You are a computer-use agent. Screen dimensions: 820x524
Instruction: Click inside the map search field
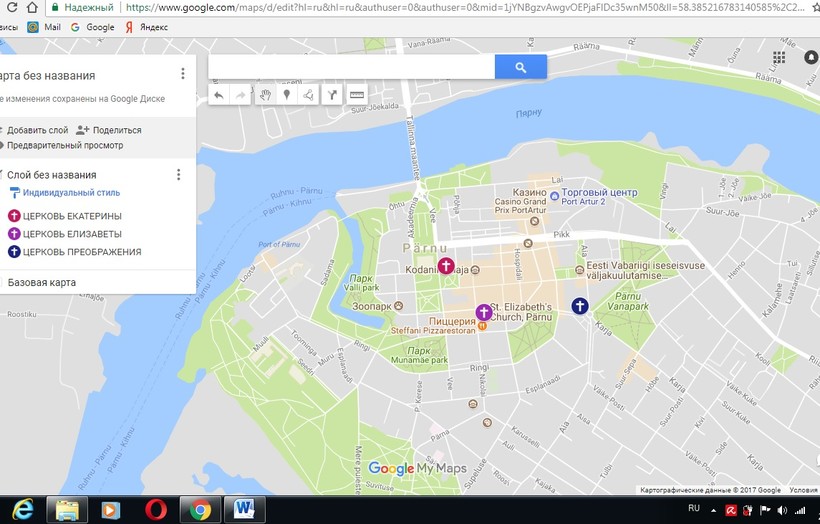point(350,67)
